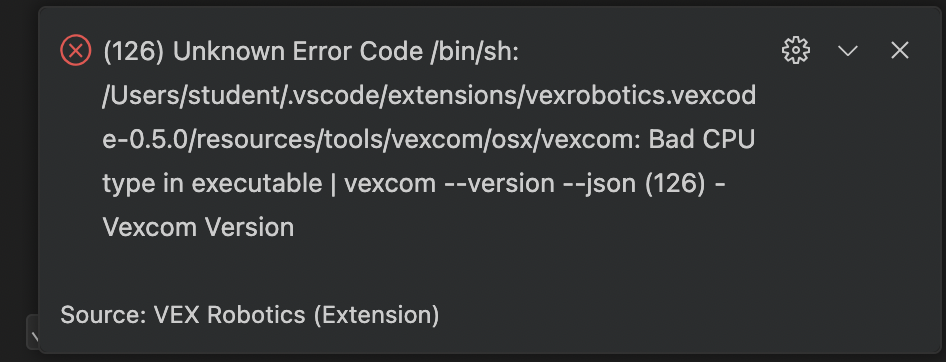Image resolution: width=946 pixels, height=362 pixels.
Task: Click the "Source: VEX Robotics (Extension)" label
Action: (x=250, y=315)
